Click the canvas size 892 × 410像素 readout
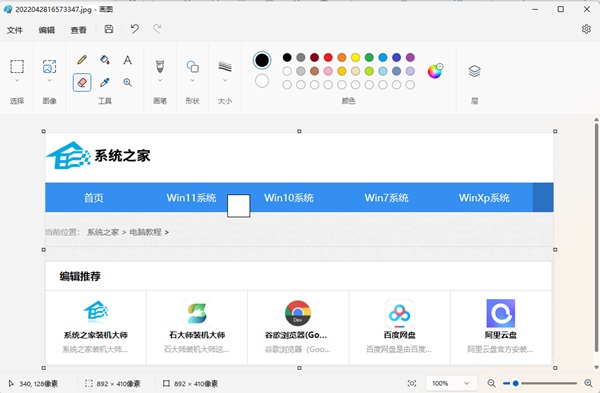The image size is (600, 393). coord(190,383)
